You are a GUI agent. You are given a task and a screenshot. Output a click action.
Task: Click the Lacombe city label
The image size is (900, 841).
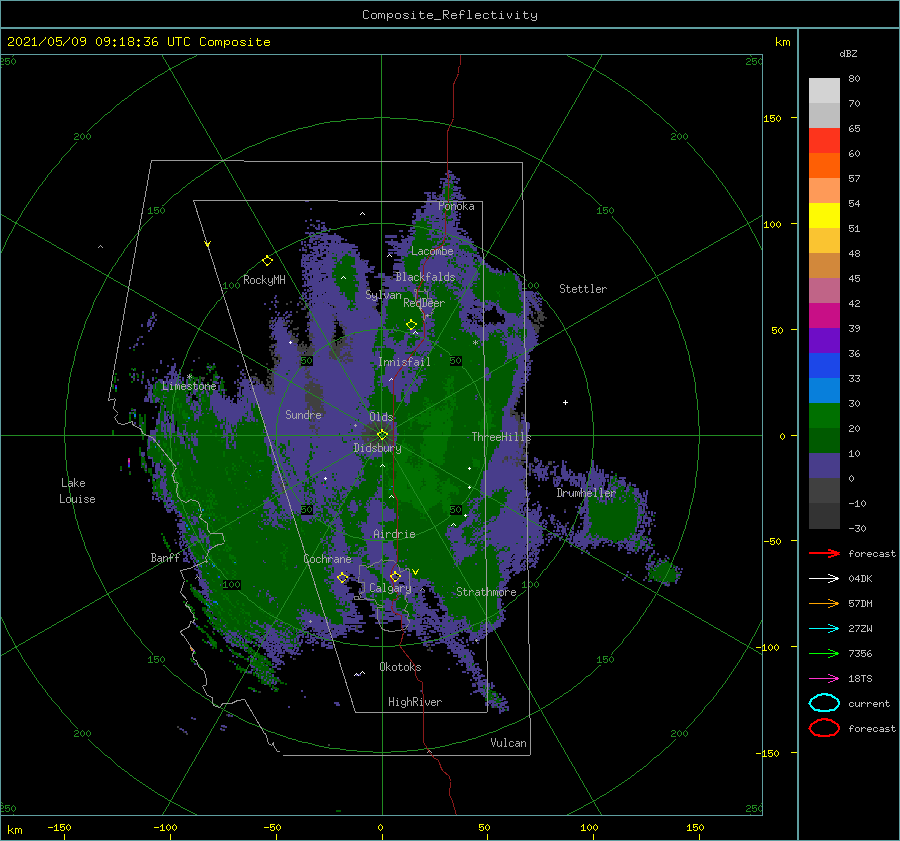(432, 251)
